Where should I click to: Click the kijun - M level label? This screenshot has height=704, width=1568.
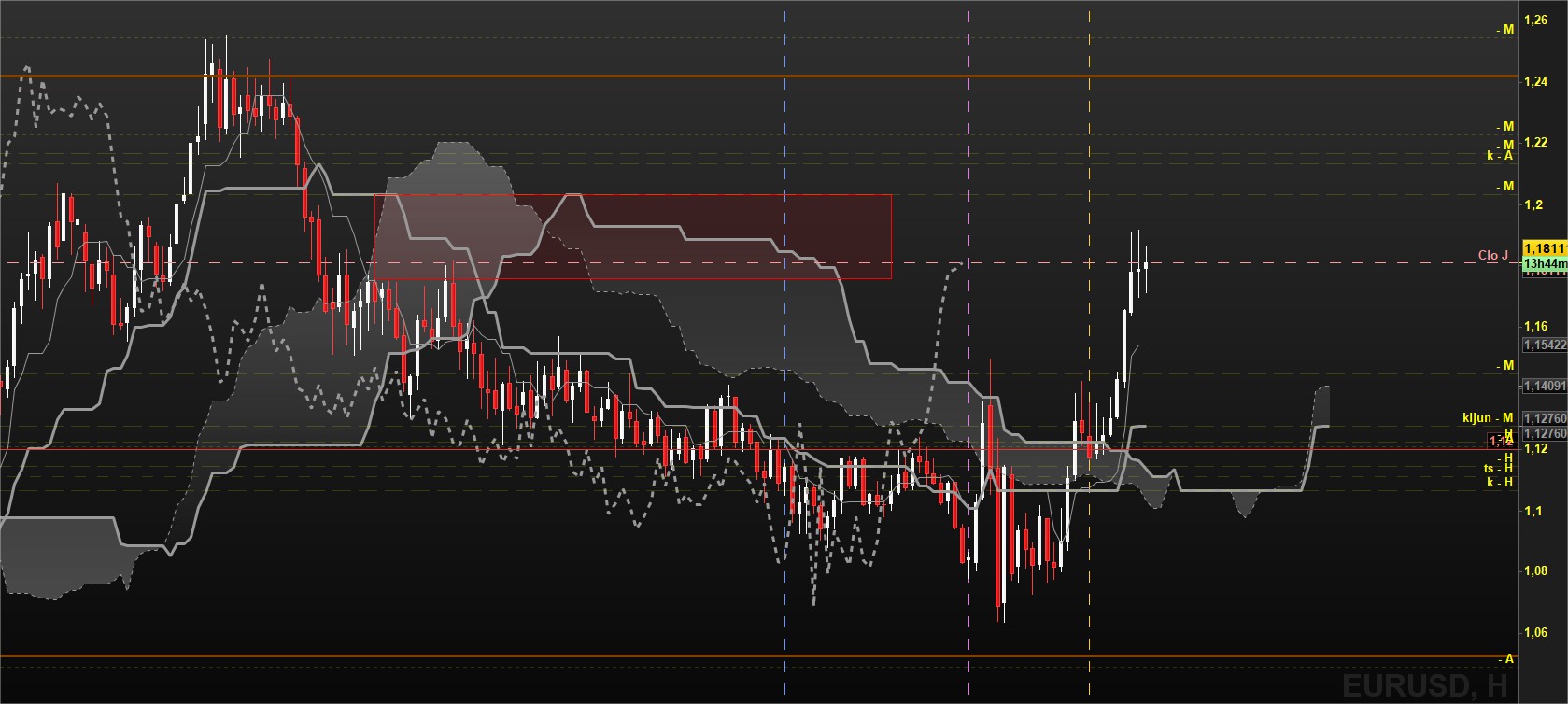(1488, 418)
